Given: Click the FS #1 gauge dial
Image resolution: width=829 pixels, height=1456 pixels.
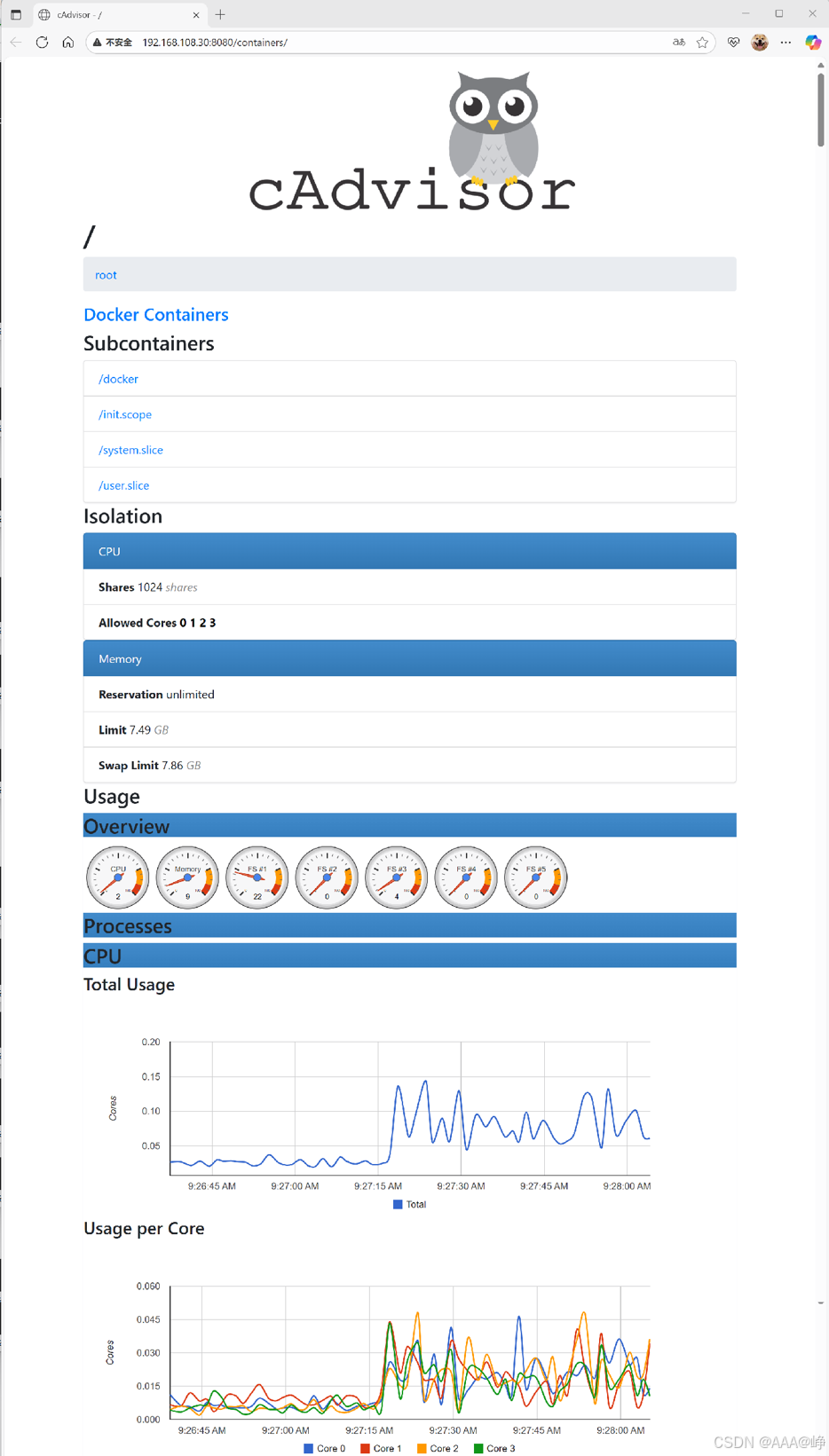Looking at the screenshot, I should 257,878.
